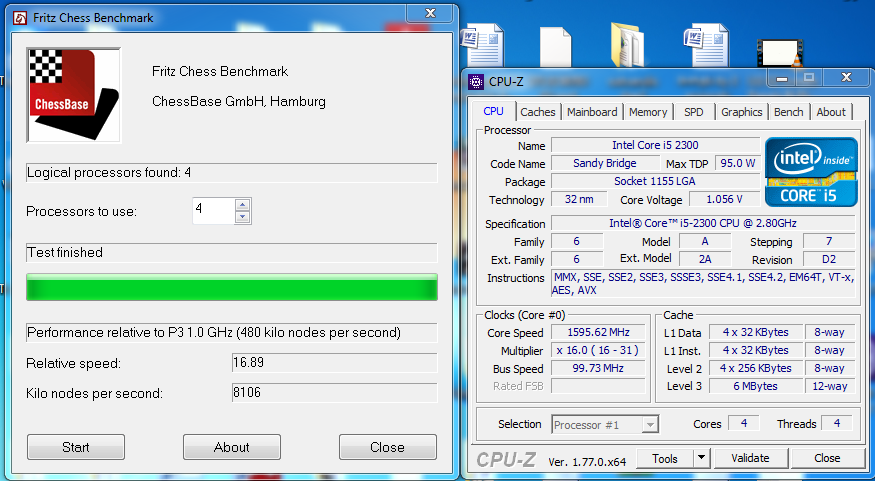Click the Threads count value 4

click(x=836, y=424)
